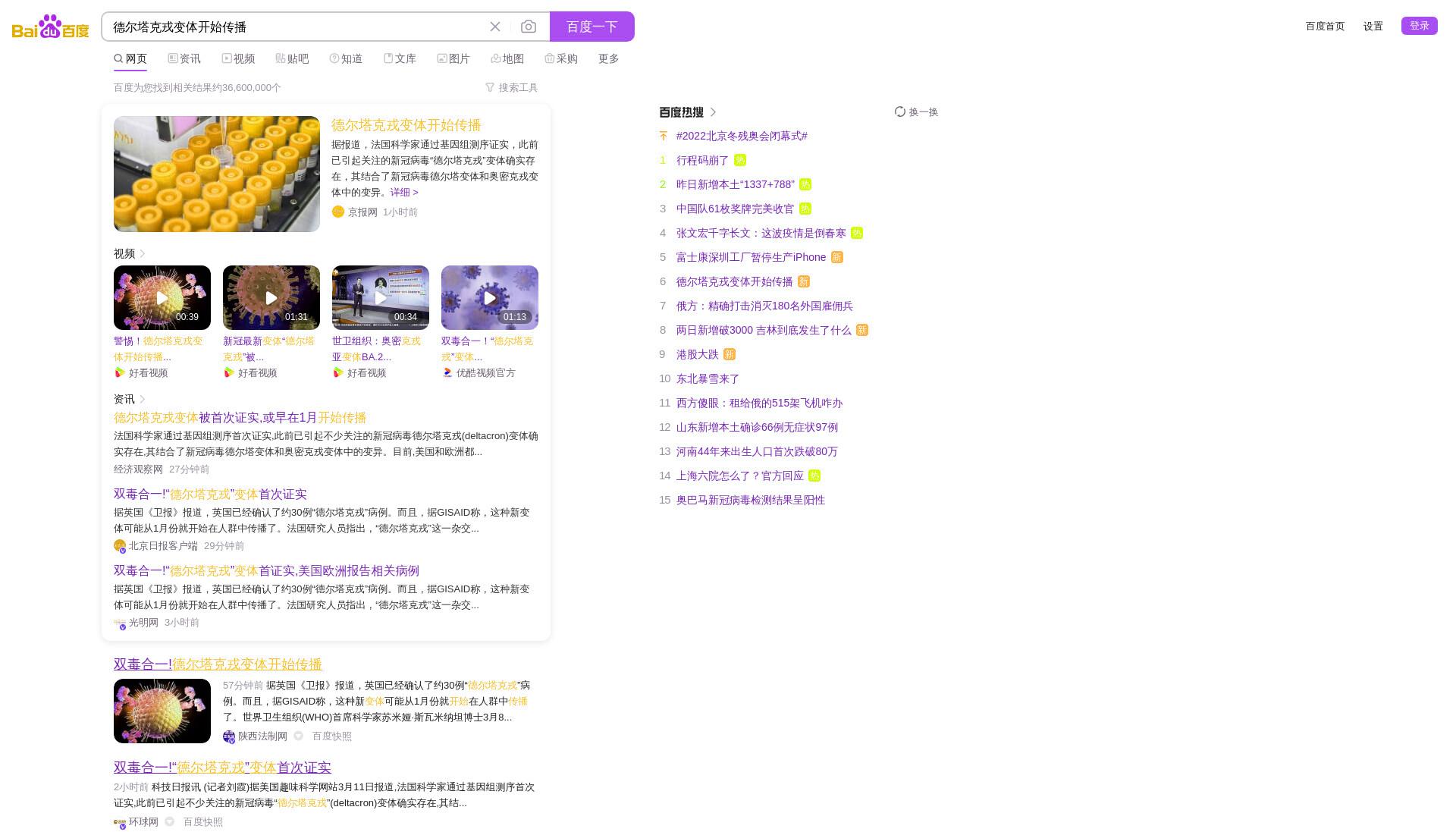Click the Baidu logo
The image size is (1456, 832).
51,27
